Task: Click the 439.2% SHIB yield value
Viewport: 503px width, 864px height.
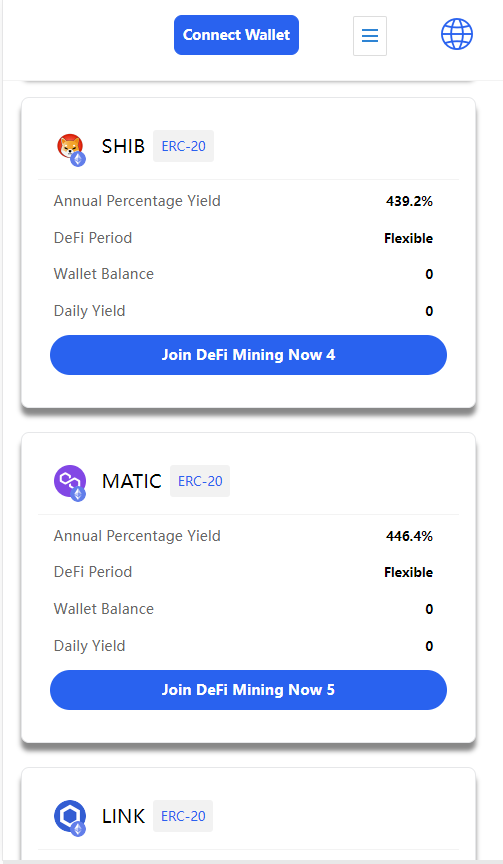Action: coord(409,201)
